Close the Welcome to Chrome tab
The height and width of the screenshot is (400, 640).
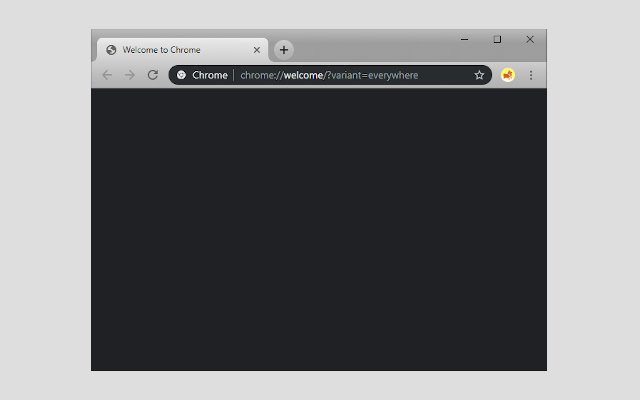click(257, 50)
